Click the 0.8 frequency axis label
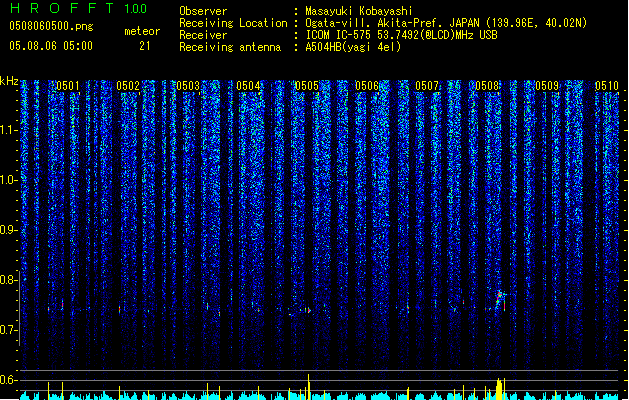The image size is (629, 400). coord(8,280)
